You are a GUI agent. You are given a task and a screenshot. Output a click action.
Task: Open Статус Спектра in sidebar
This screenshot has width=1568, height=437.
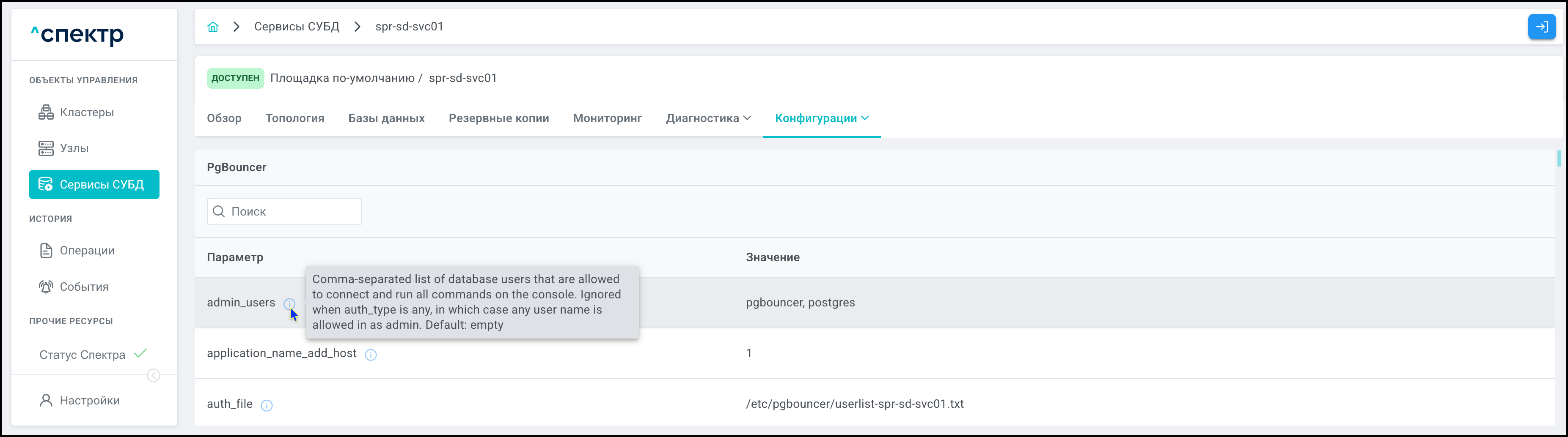point(82,355)
